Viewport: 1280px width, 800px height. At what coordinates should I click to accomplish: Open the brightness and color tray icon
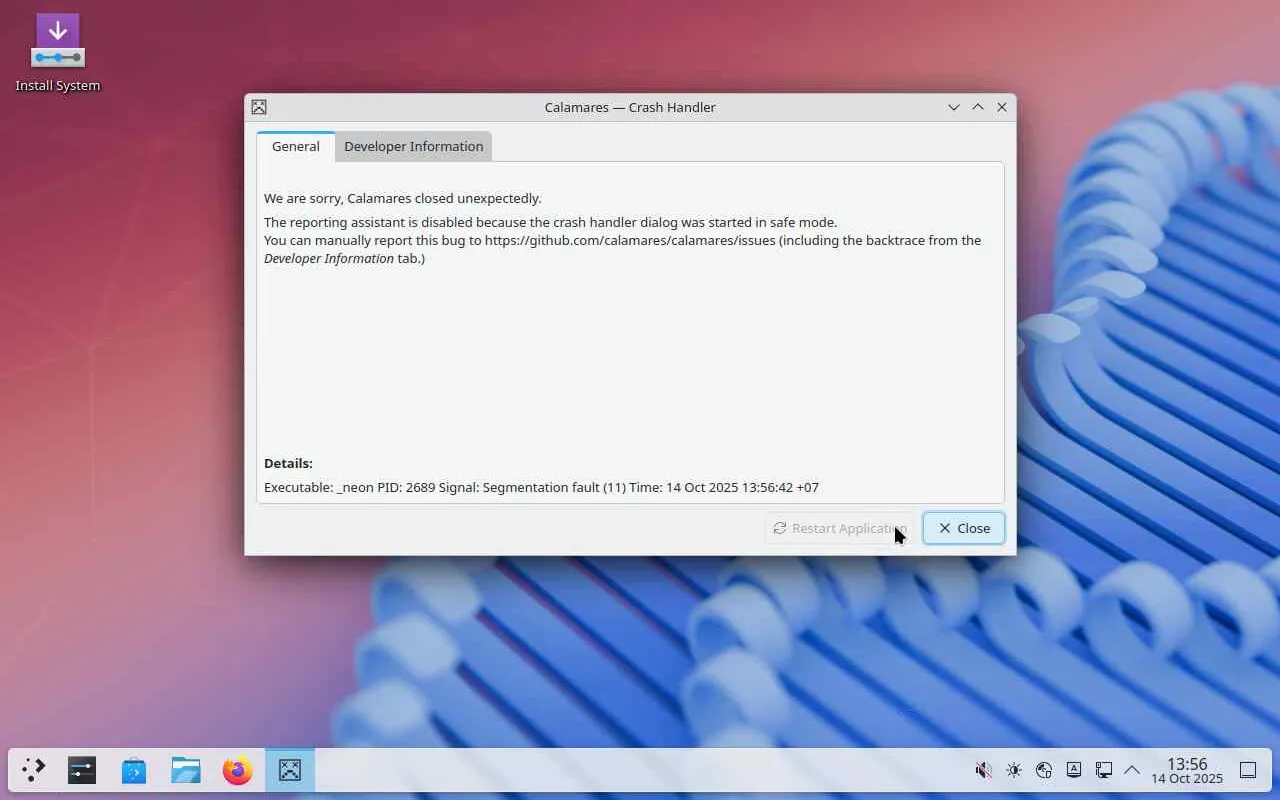[x=1014, y=770]
